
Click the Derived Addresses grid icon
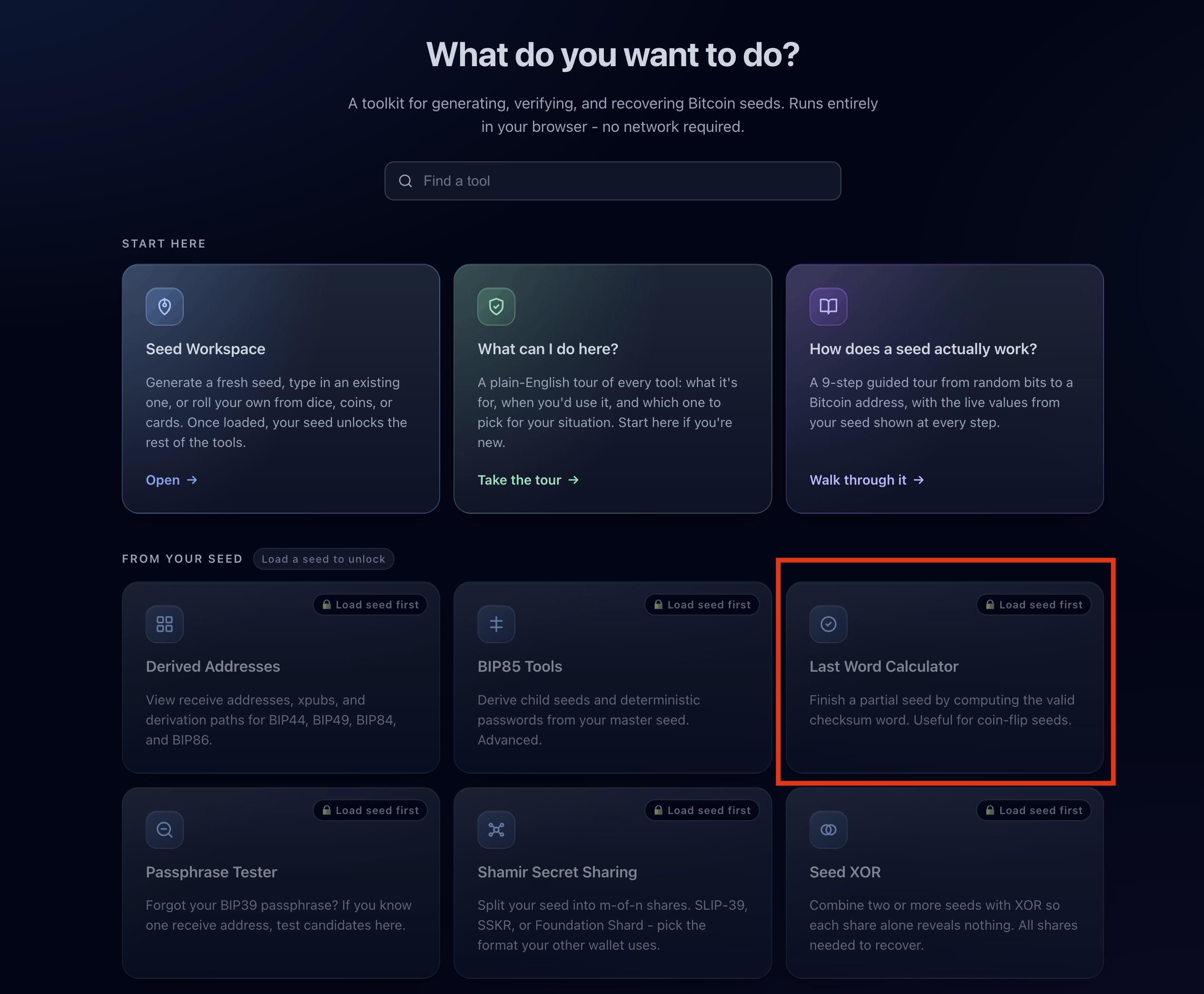click(164, 624)
